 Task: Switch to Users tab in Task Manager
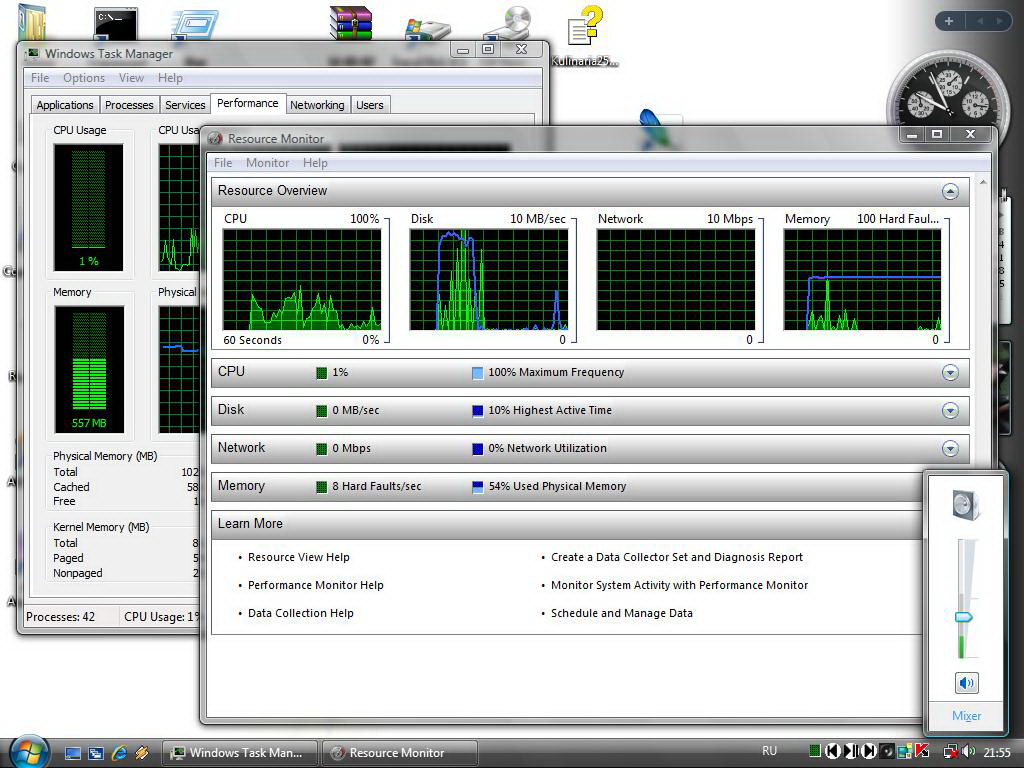(x=370, y=105)
